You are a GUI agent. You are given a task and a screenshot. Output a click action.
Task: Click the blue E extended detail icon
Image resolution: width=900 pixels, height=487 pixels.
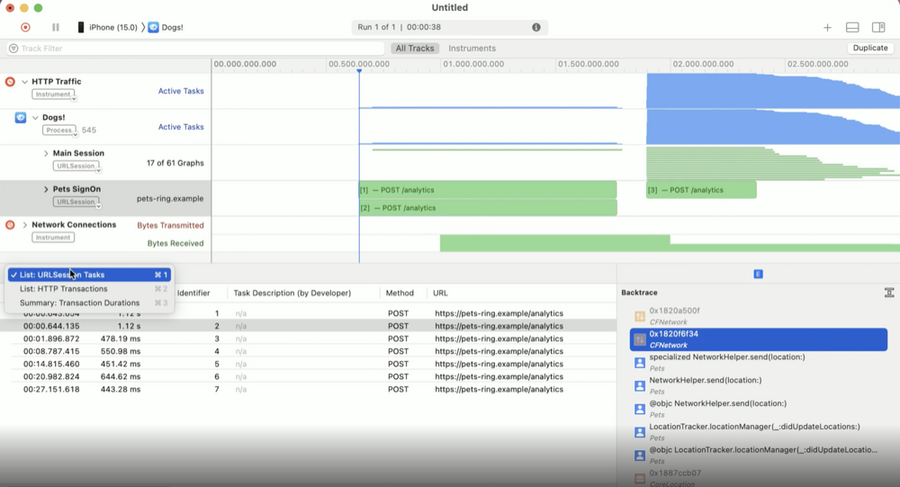(x=758, y=274)
